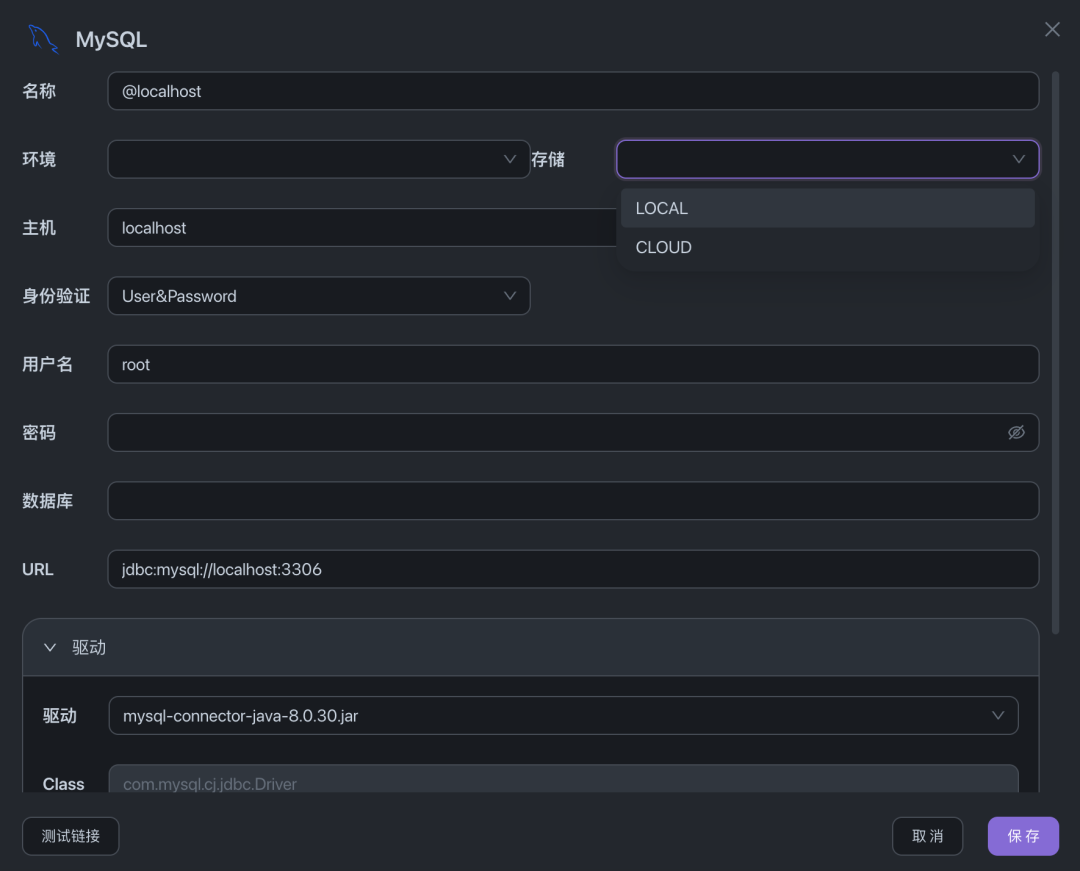Click the 数据库 database input field

coord(572,501)
